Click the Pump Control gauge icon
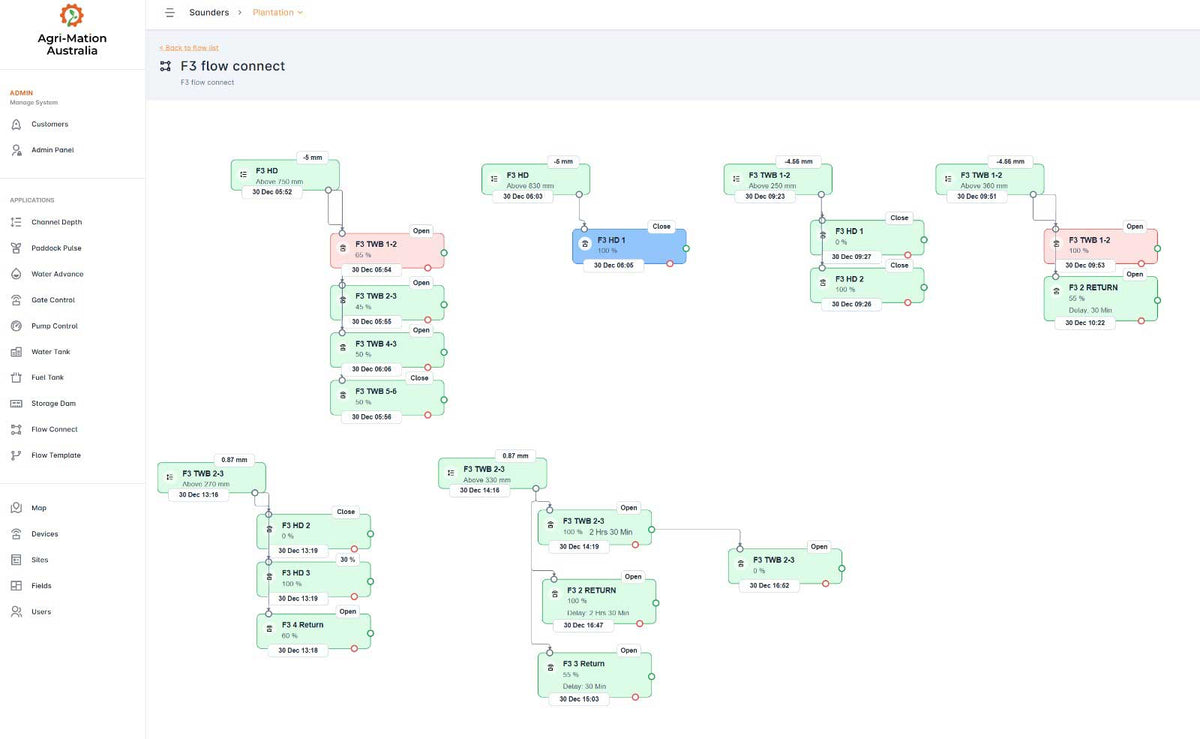Viewport: 1200px width, 739px height. (16, 326)
